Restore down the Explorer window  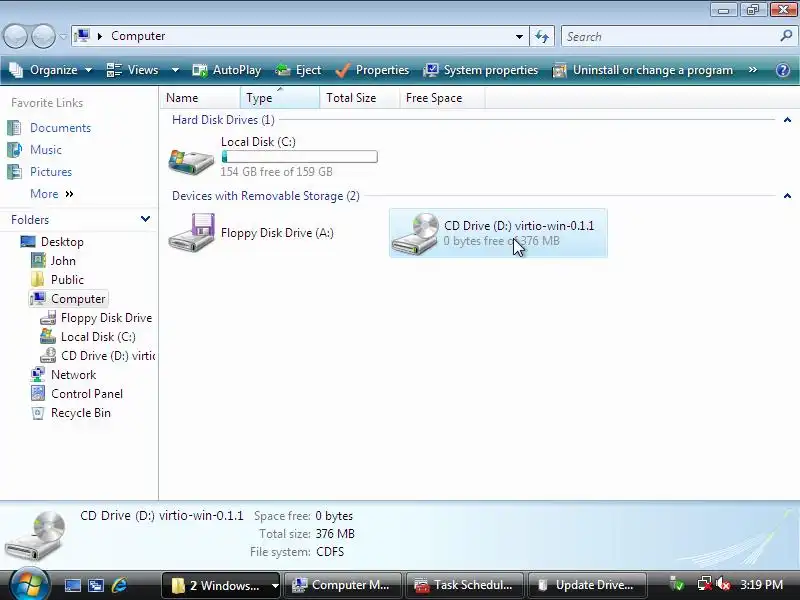tap(754, 9)
